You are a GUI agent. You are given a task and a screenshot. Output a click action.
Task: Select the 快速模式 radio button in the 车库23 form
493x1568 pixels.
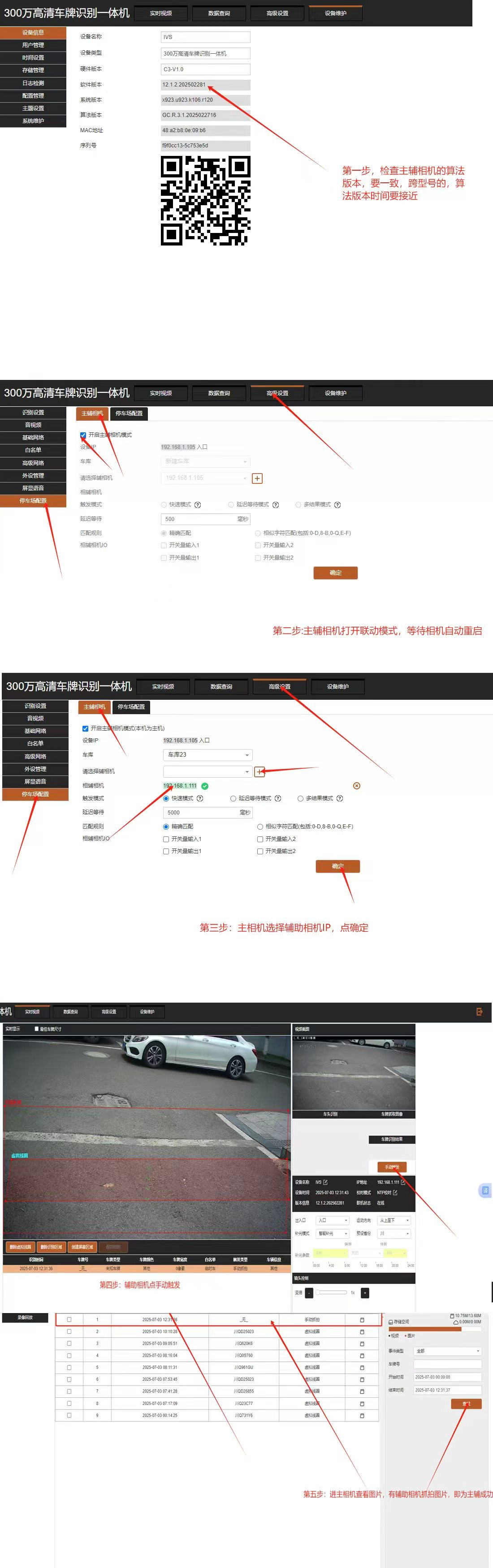pyautogui.click(x=166, y=799)
